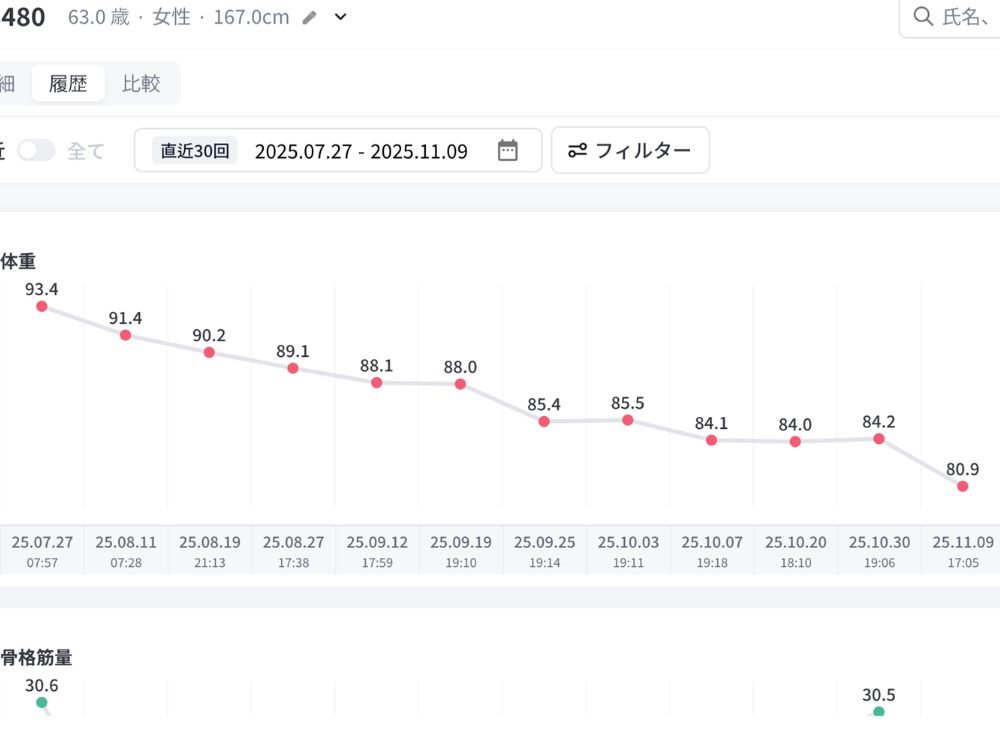
Task: Toggle the 全て switch
Action: pos(36,150)
